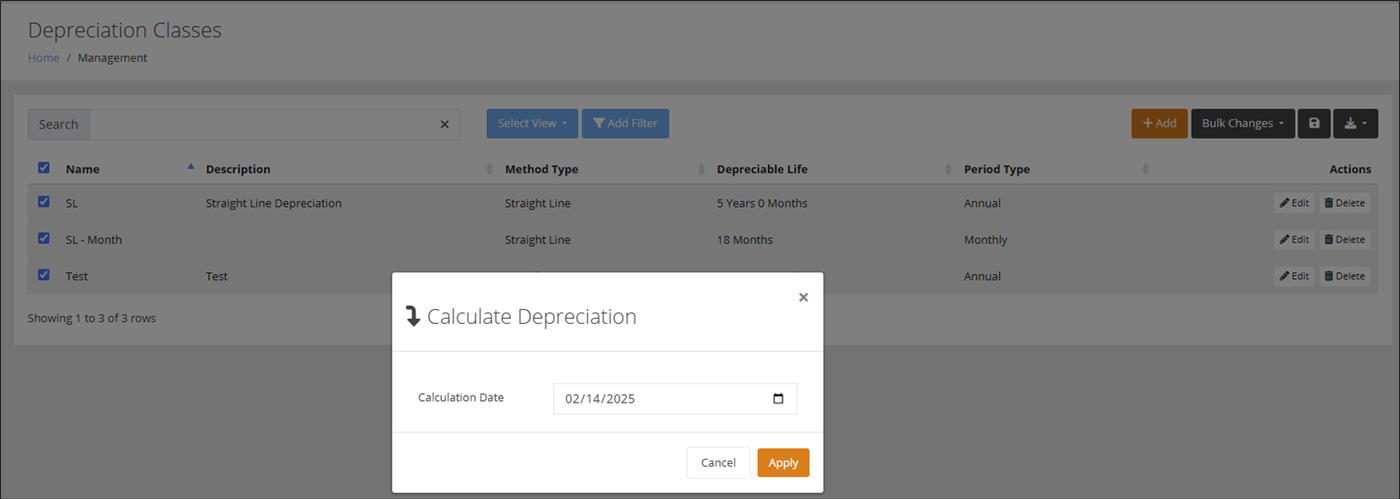Click the '18 Months' cell
Screen dimensions: 1400x499
pos(745,240)
